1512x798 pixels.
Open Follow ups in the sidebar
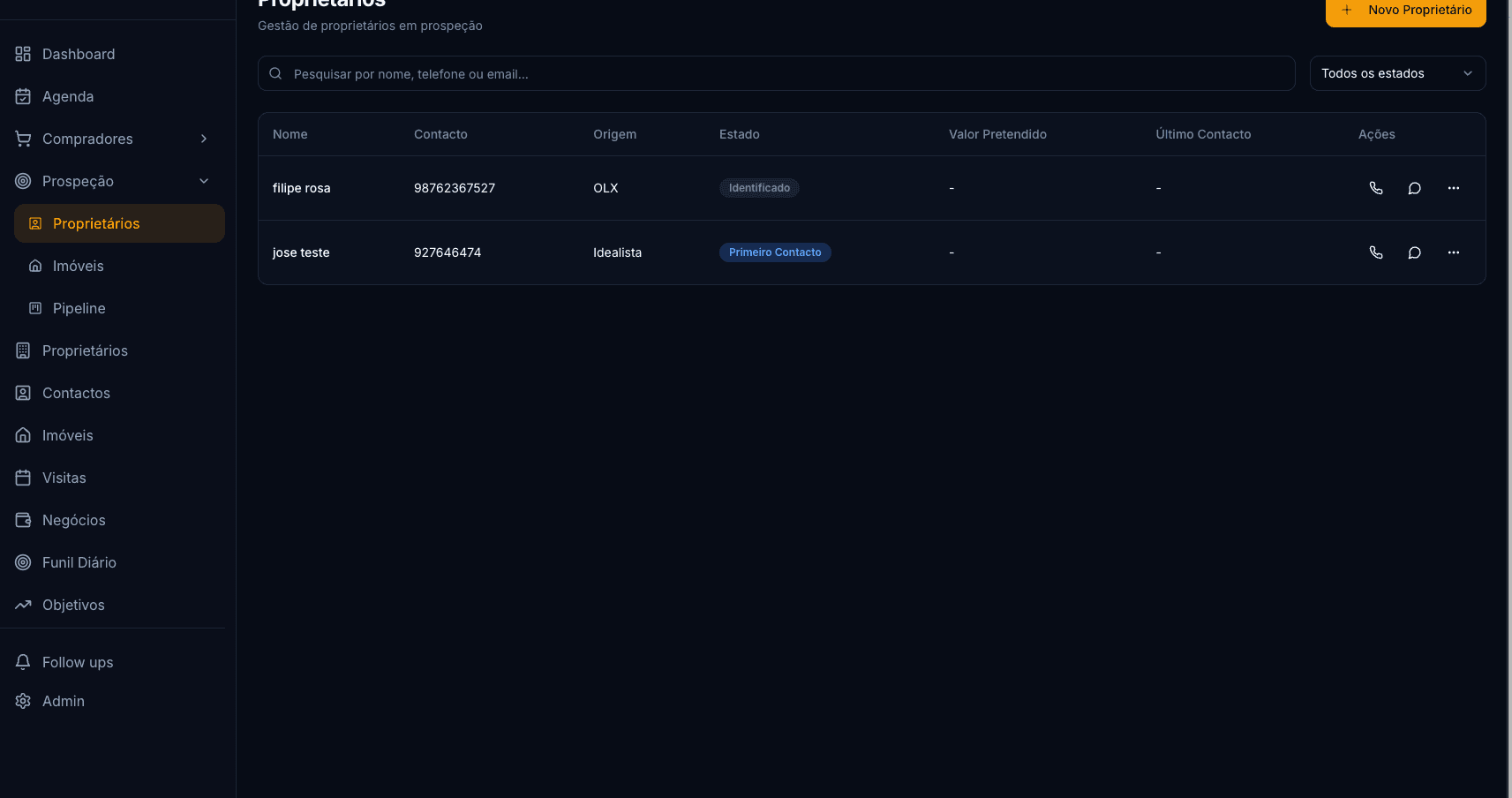coord(119,662)
